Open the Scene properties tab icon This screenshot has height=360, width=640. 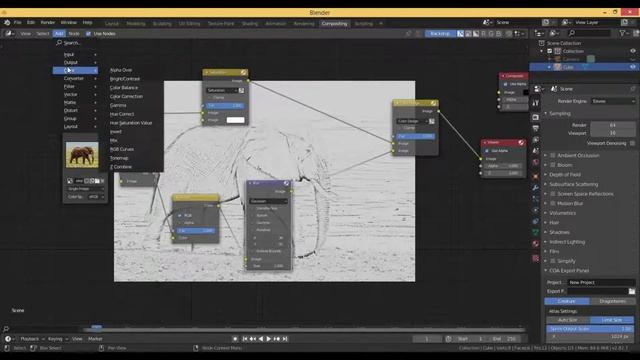point(536,151)
